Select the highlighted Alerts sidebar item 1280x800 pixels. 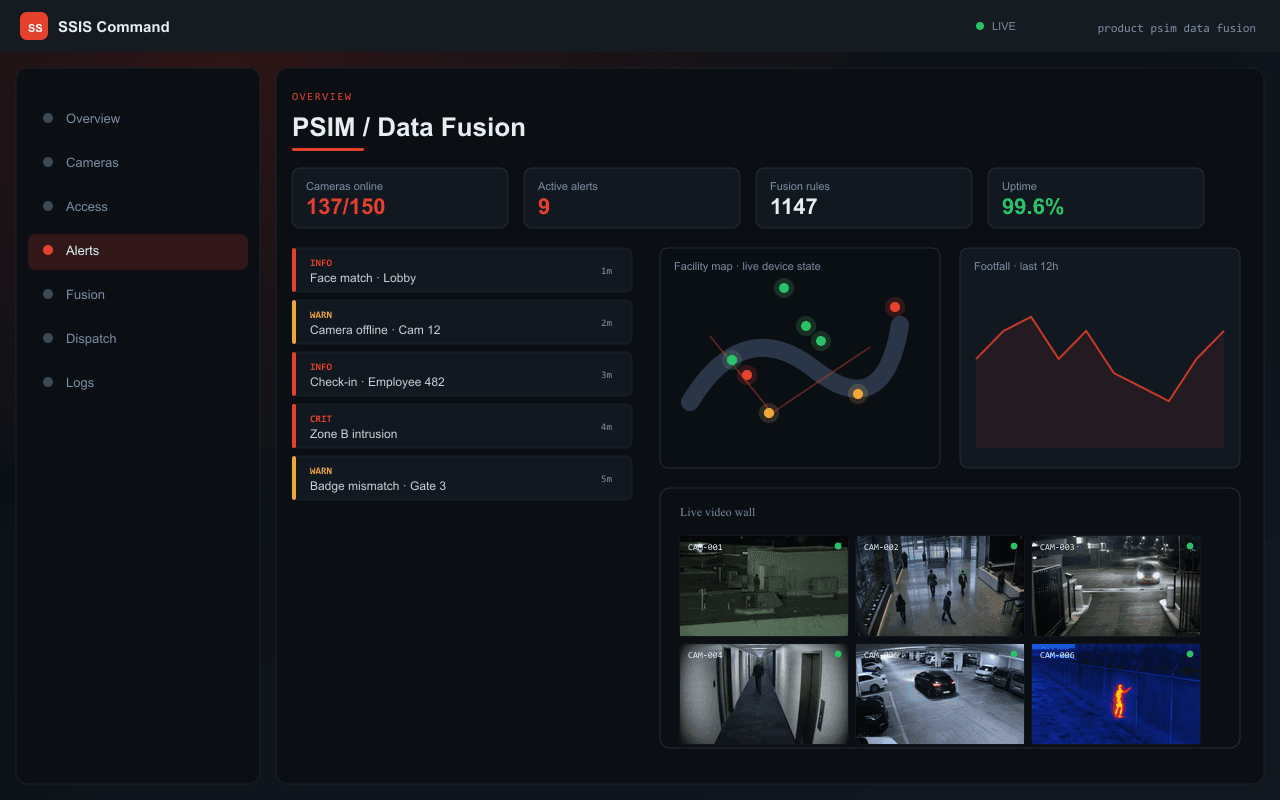[x=138, y=251]
